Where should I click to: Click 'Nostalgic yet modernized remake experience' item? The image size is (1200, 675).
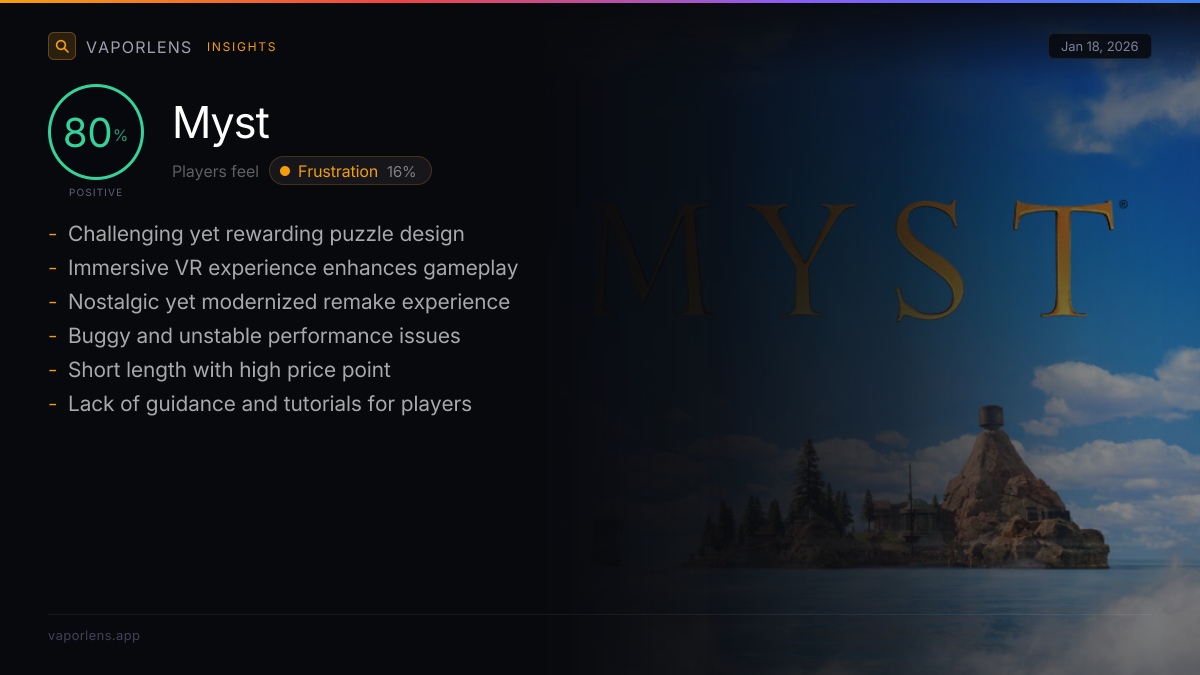(x=288, y=302)
